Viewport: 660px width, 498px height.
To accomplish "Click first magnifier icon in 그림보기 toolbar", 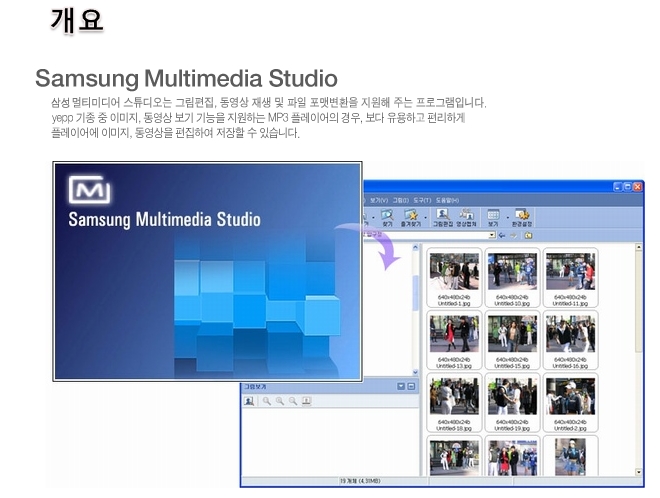I will click(267, 401).
